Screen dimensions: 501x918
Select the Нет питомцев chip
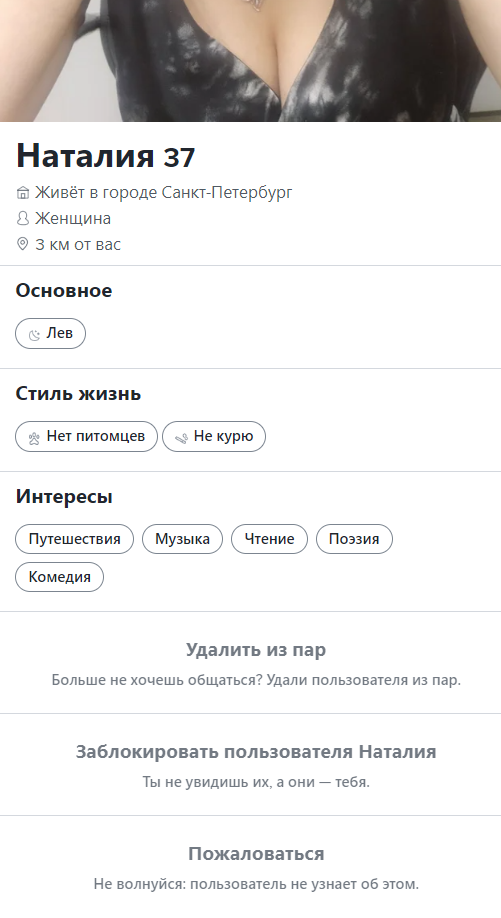pos(87,437)
